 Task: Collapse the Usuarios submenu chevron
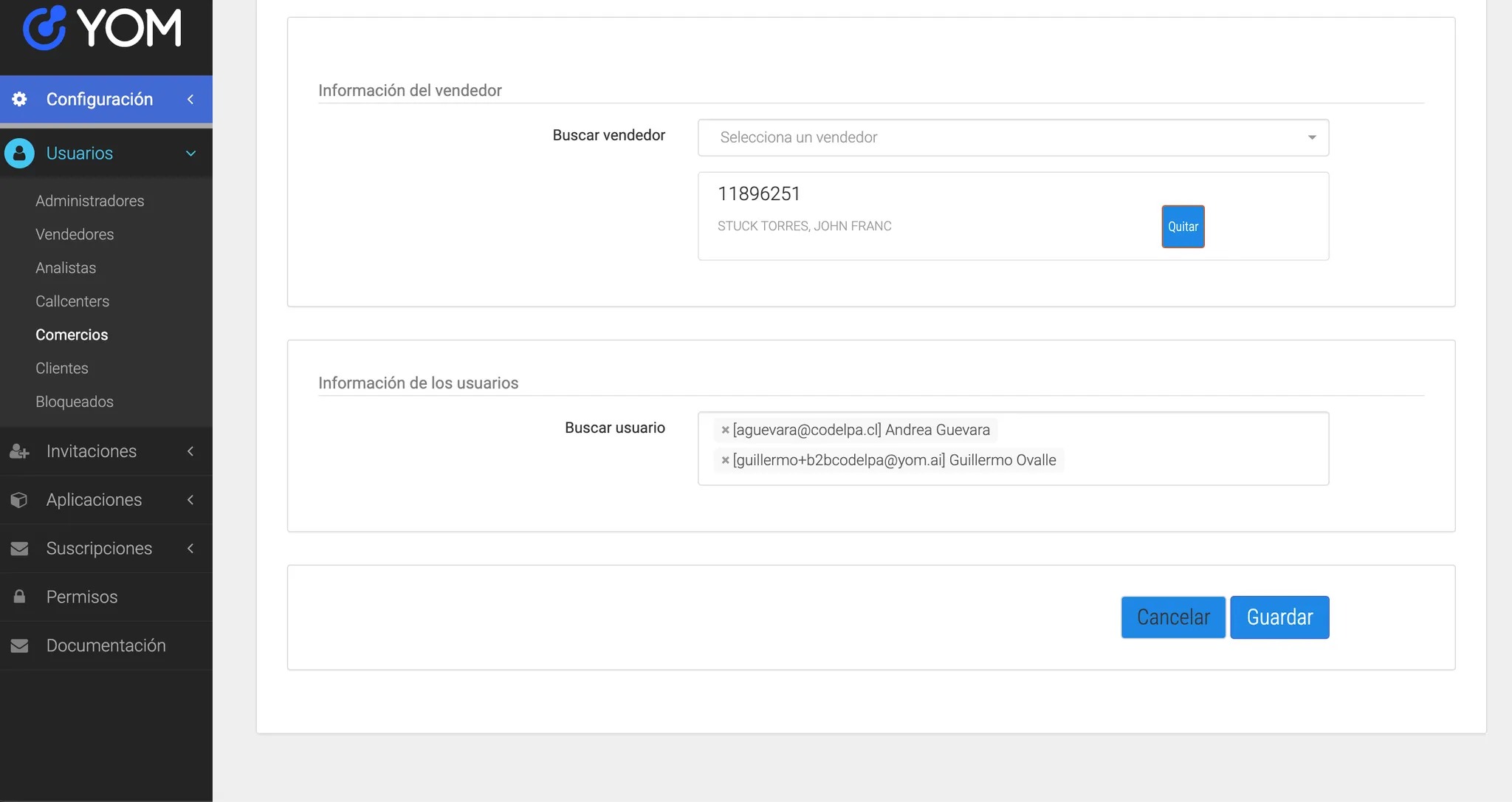tap(190, 154)
